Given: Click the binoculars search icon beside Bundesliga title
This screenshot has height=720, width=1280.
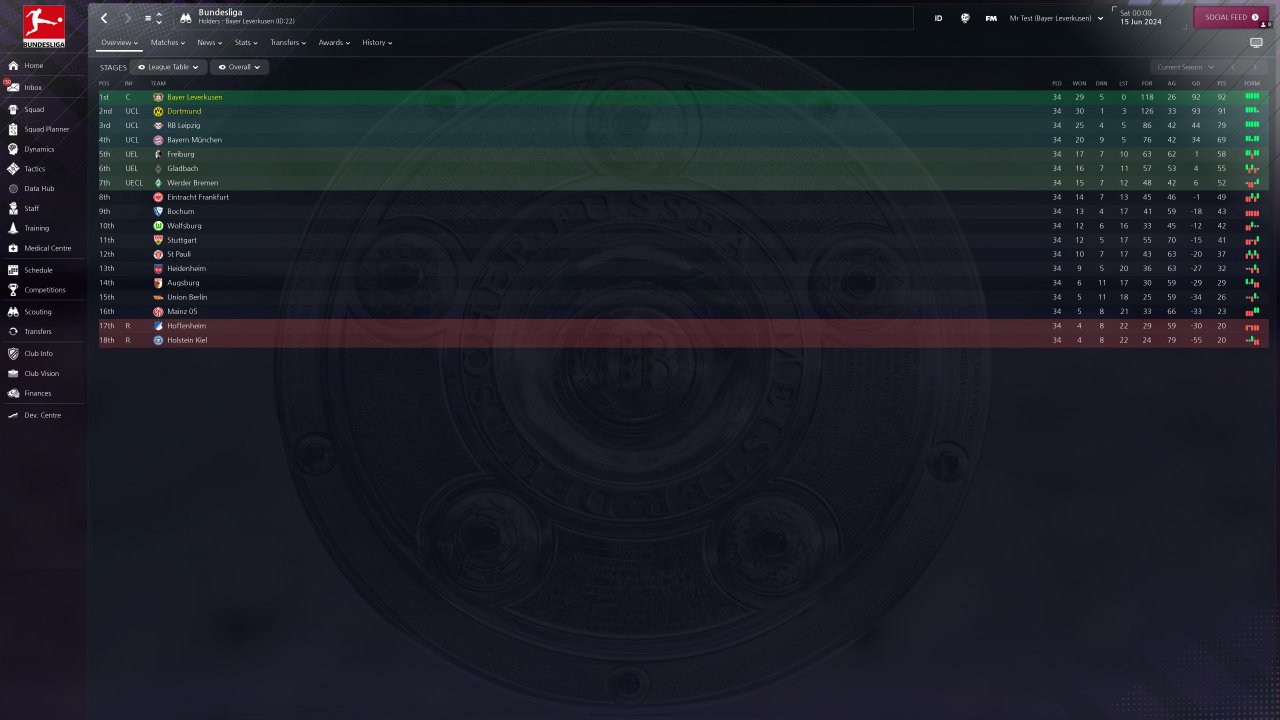Looking at the screenshot, I should point(186,18).
